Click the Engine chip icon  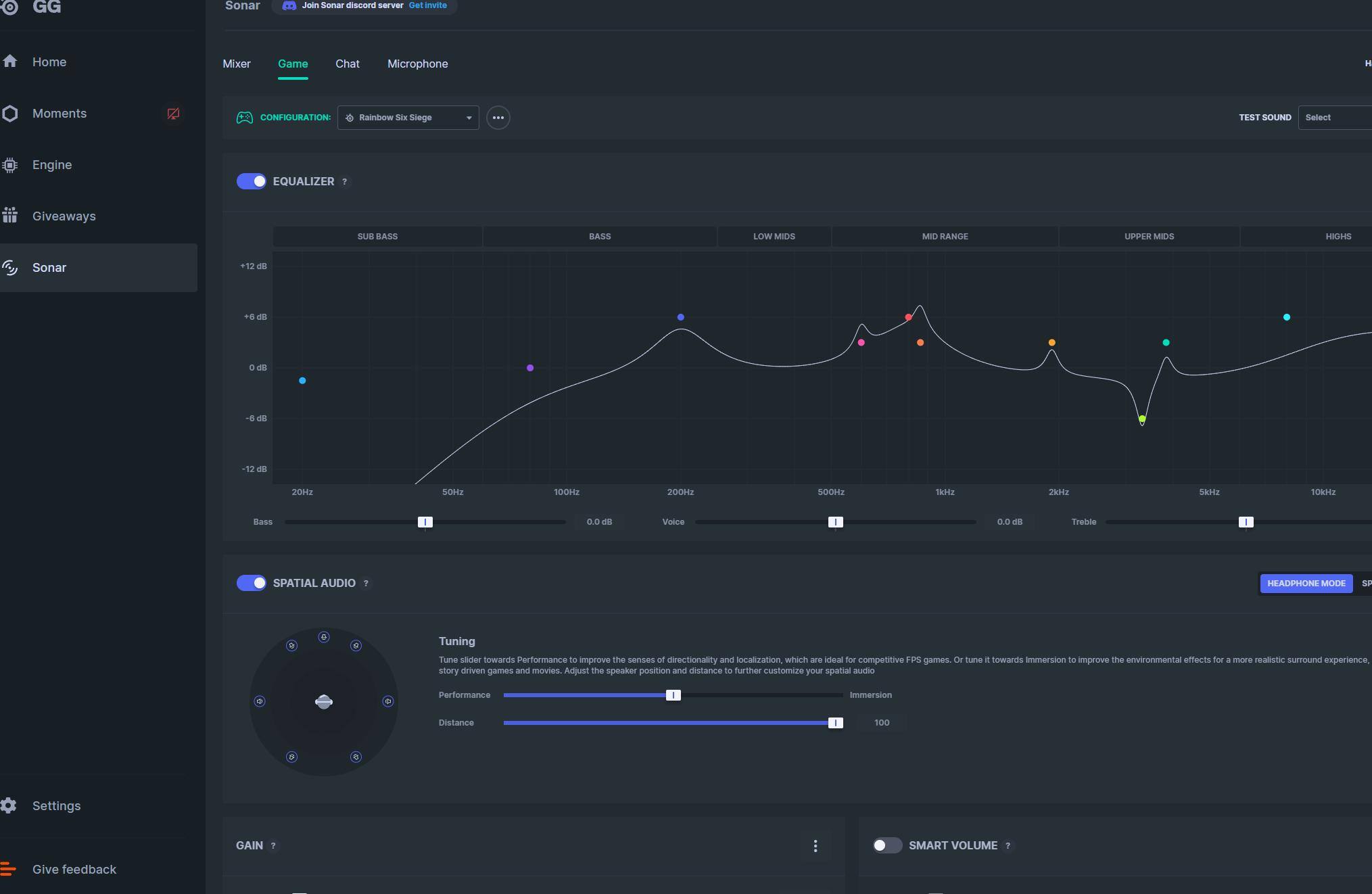9,165
